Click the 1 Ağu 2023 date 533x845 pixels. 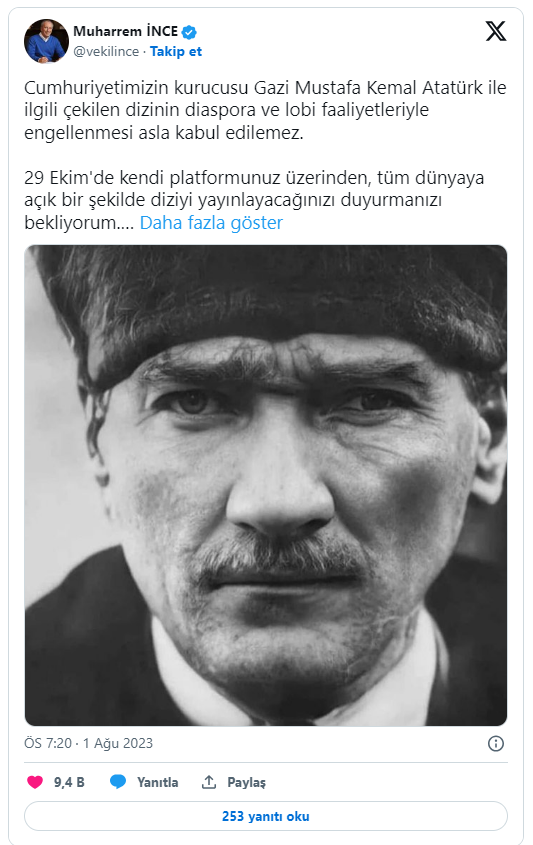coord(118,743)
